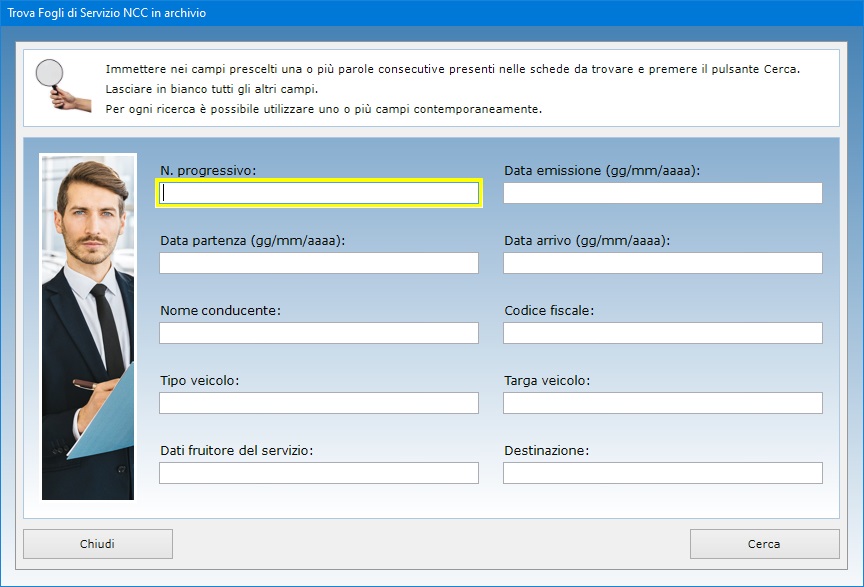Click the Codice fiscale text box
This screenshot has height=587, width=864.
tap(662, 333)
